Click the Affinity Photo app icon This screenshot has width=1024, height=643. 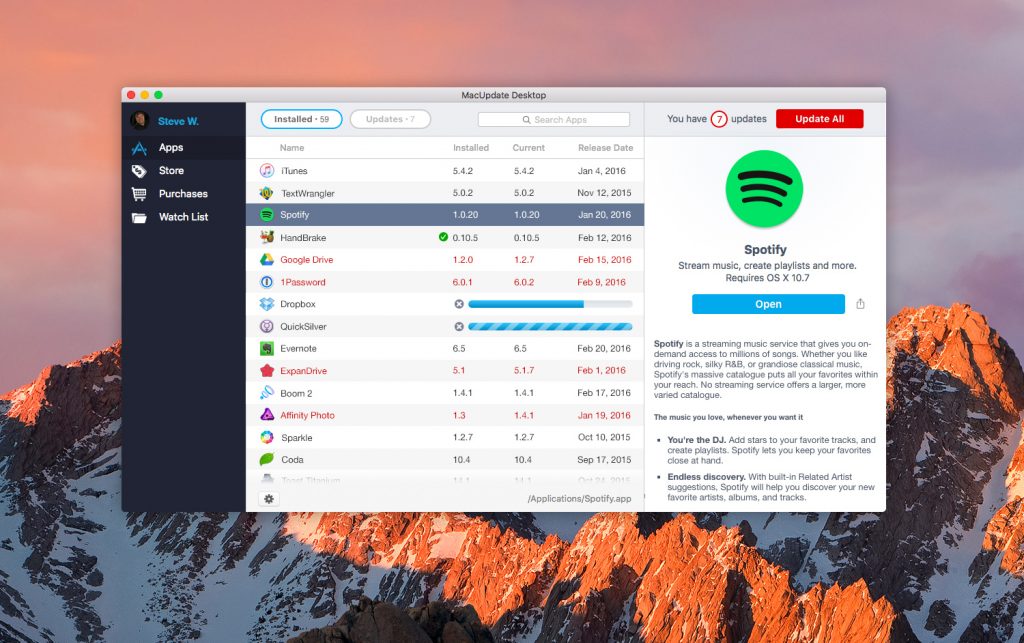pos(266,415)
